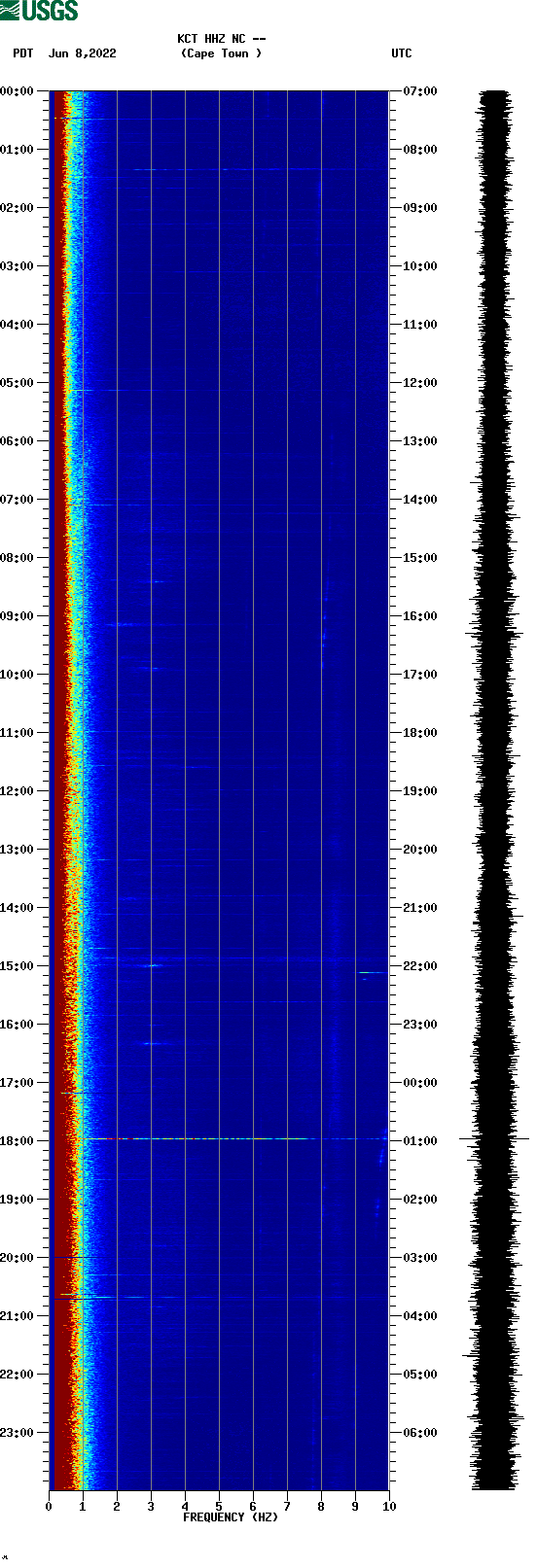Click the PDT time label '18:00'

[x=17, y=1141]
